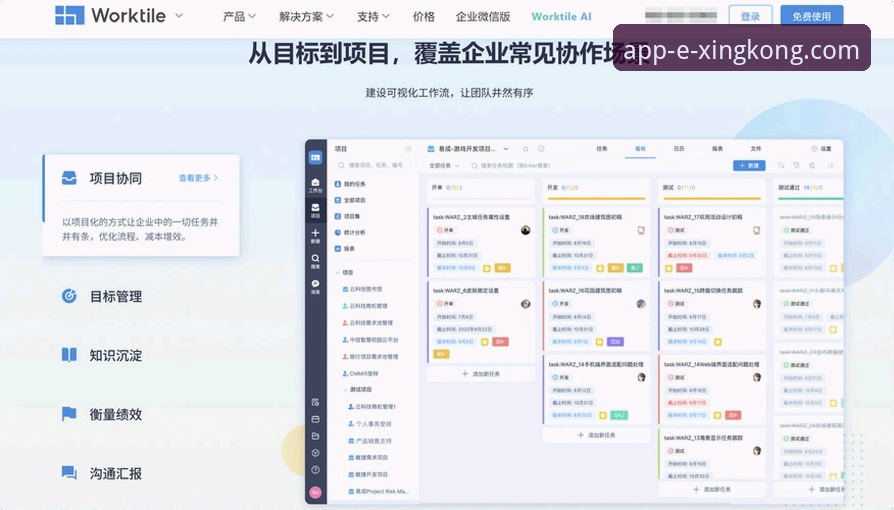The image size is (894, 510).
Task: Open the project title dropdown chevron
Action: 506,149
